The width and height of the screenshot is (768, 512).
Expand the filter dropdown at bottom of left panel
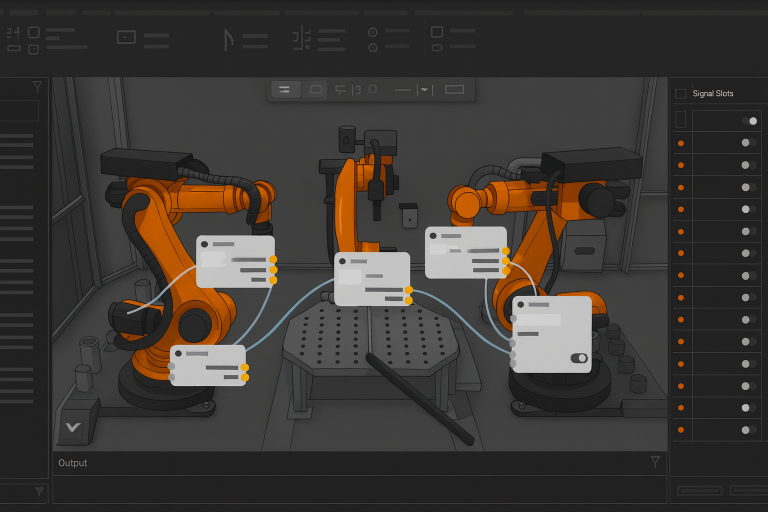click(x=39, y=491)
